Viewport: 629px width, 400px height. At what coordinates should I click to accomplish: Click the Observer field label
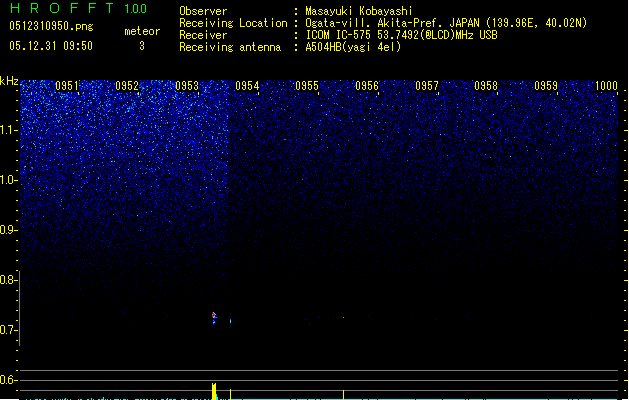click(203, 11)
